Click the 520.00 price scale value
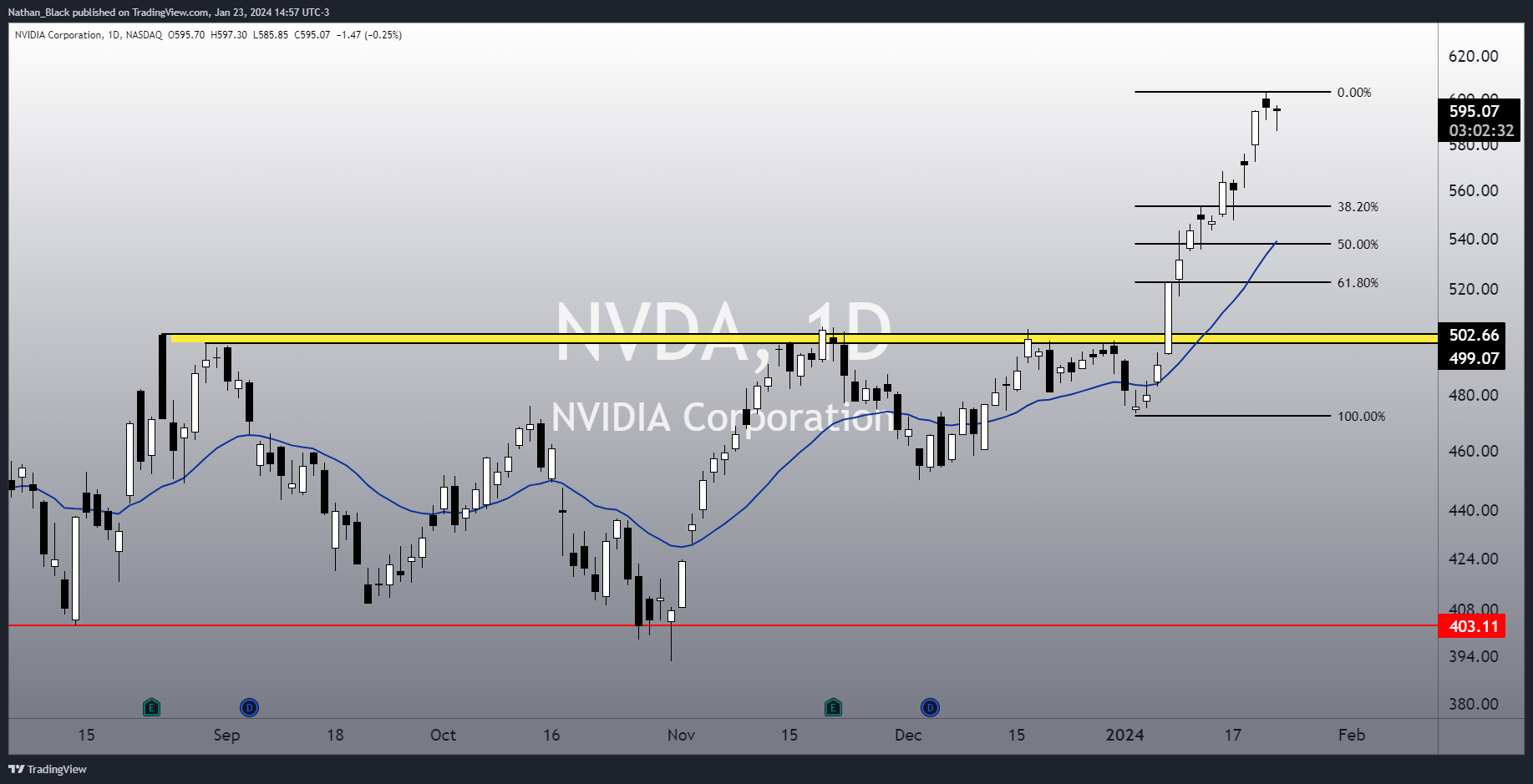 (x=1474, y=289)
